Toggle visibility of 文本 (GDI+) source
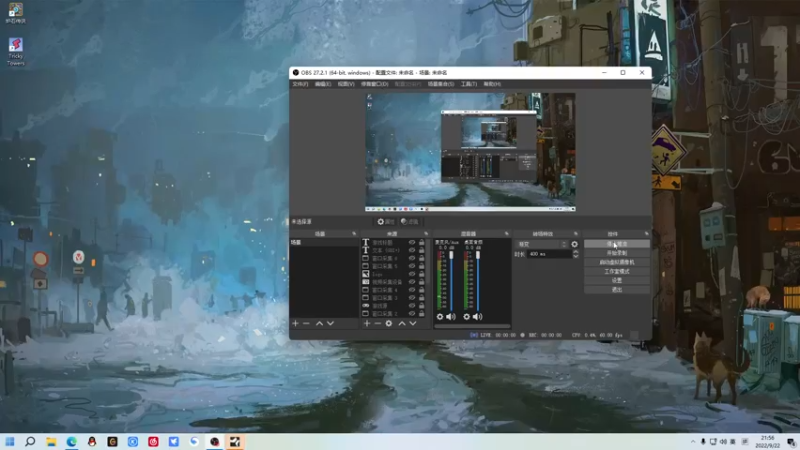The image size is (800, 450). click(x=412, y=251)
